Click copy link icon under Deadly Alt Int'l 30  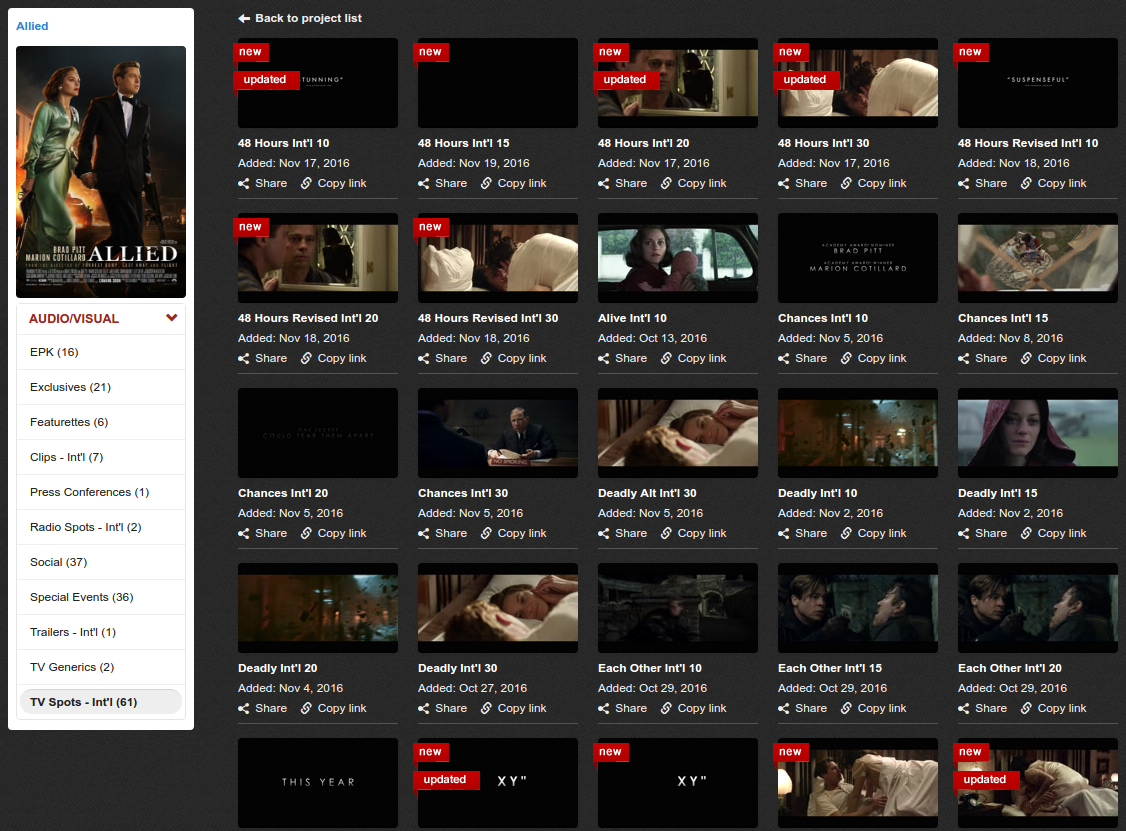(x=666, y=534)
